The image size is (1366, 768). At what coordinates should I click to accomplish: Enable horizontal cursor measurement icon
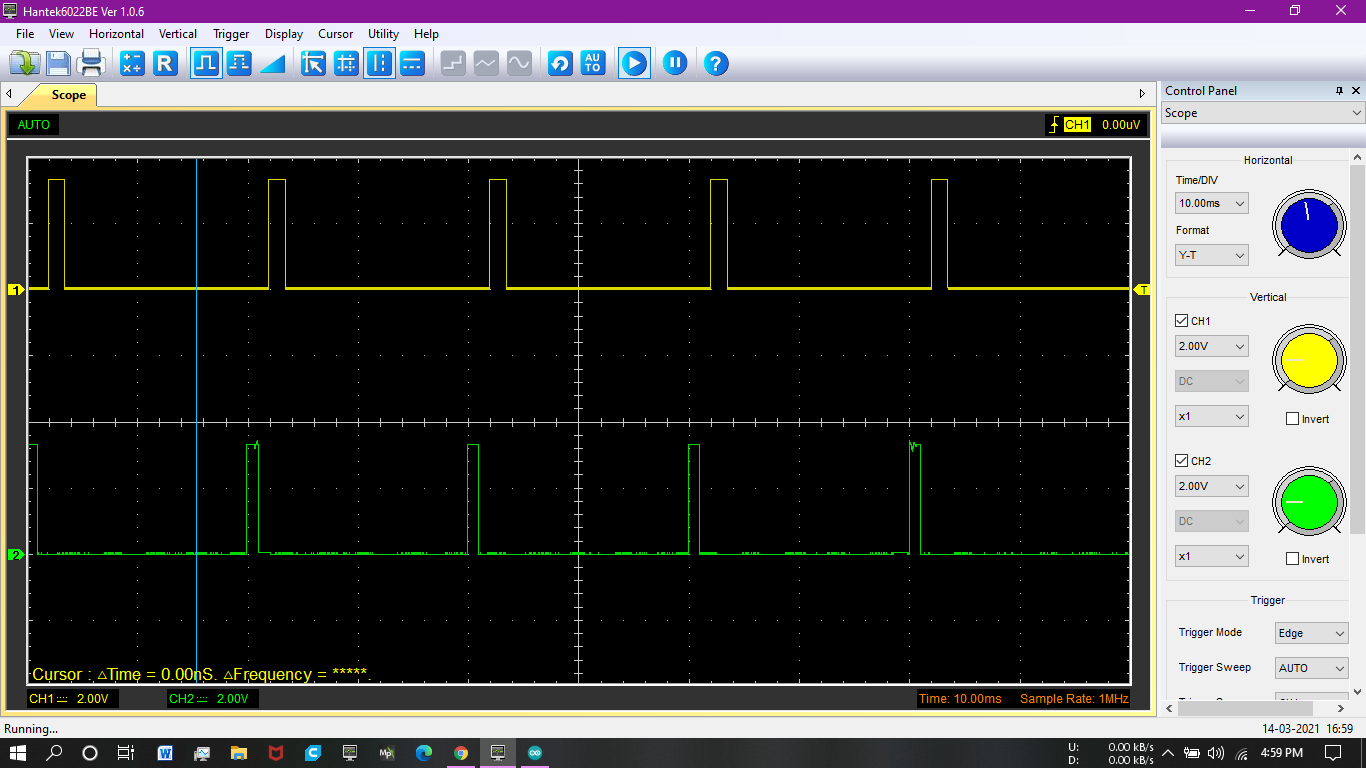click(412, 63)
